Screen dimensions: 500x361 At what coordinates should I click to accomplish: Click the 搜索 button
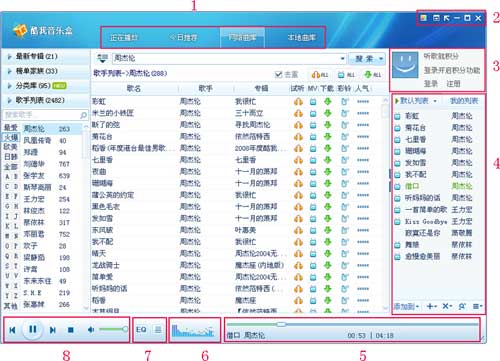pyautogui.click(x=363, y=59)
